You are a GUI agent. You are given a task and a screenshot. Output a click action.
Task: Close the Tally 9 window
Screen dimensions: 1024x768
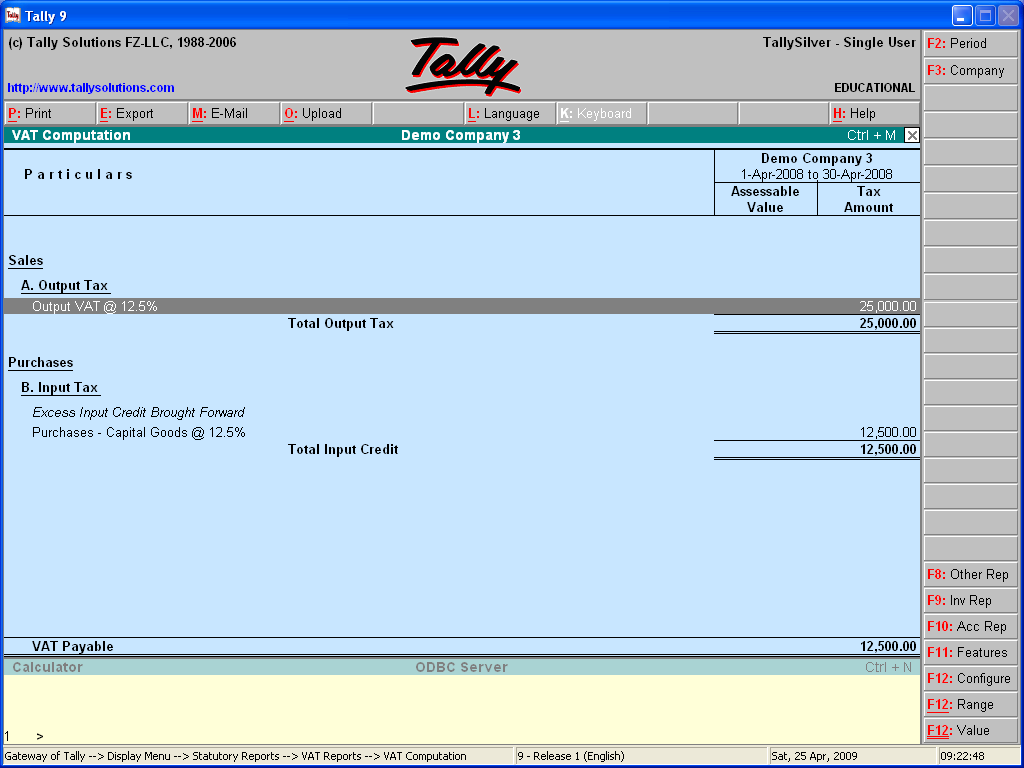coord(1008,16)
